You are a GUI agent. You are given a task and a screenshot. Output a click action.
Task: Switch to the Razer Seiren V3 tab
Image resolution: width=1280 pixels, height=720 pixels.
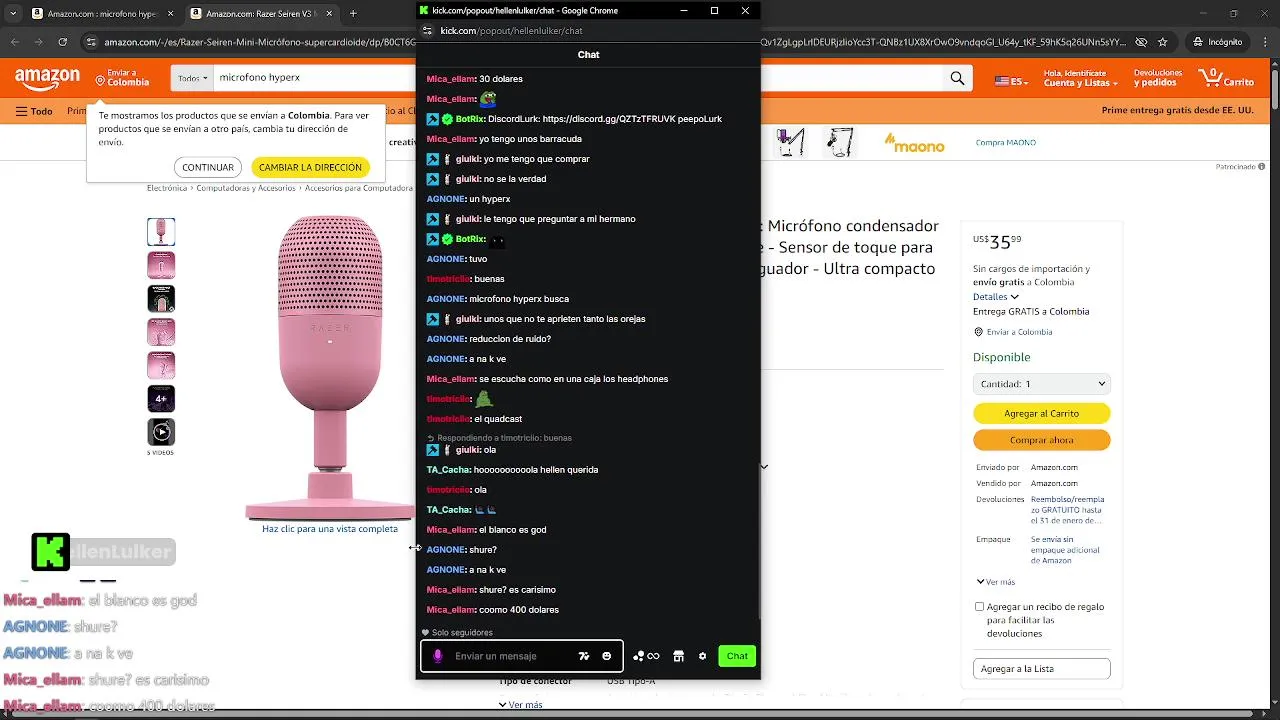point(262,14)
